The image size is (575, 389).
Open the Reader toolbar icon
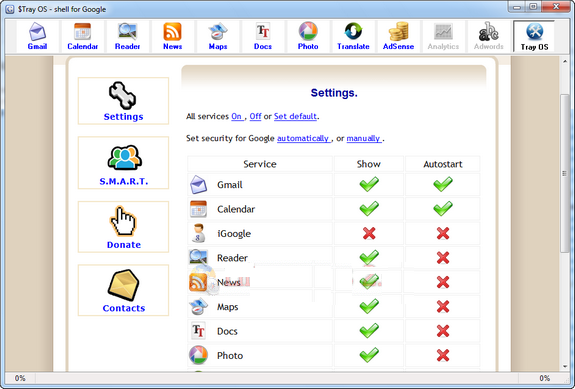[x=127, y=36]
